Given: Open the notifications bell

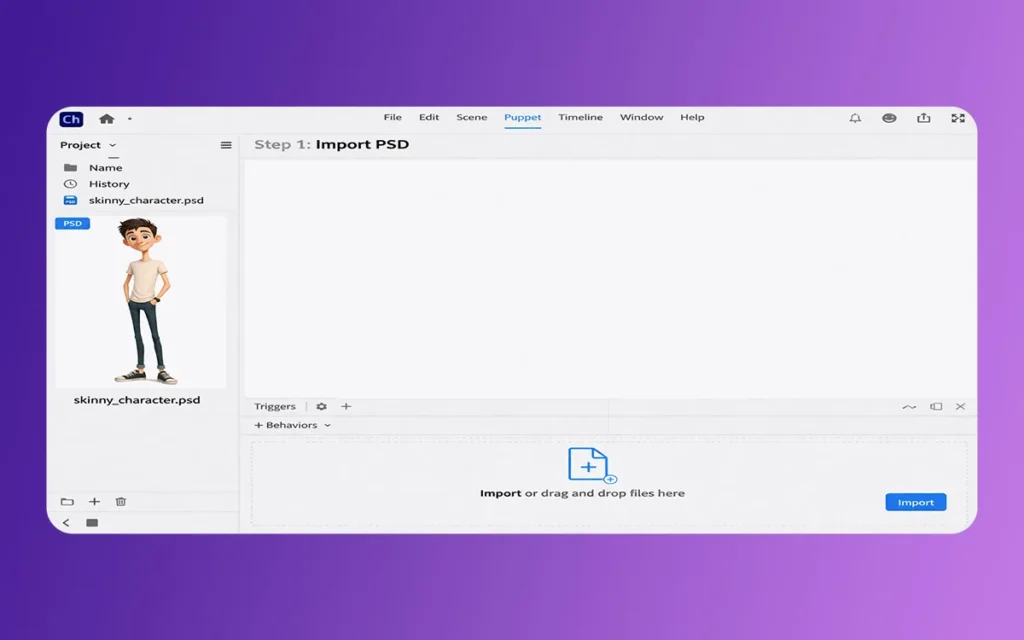Looking at the screenshot, I should (x=855, y=118).
